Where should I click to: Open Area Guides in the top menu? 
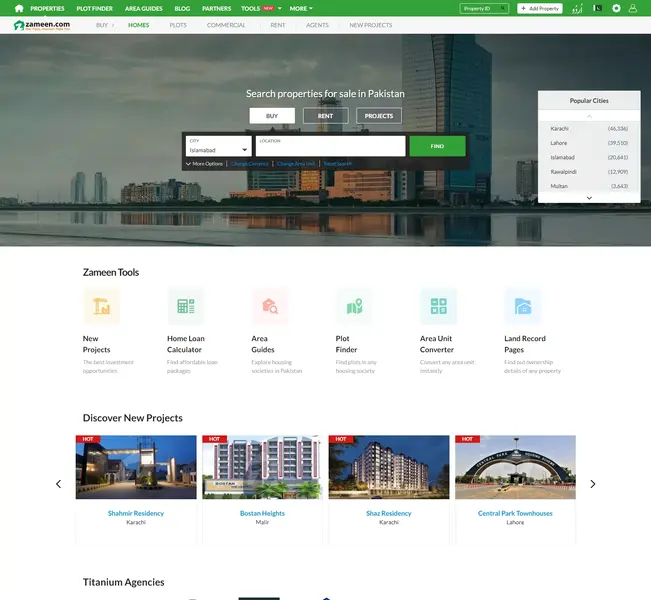[144, 8]
